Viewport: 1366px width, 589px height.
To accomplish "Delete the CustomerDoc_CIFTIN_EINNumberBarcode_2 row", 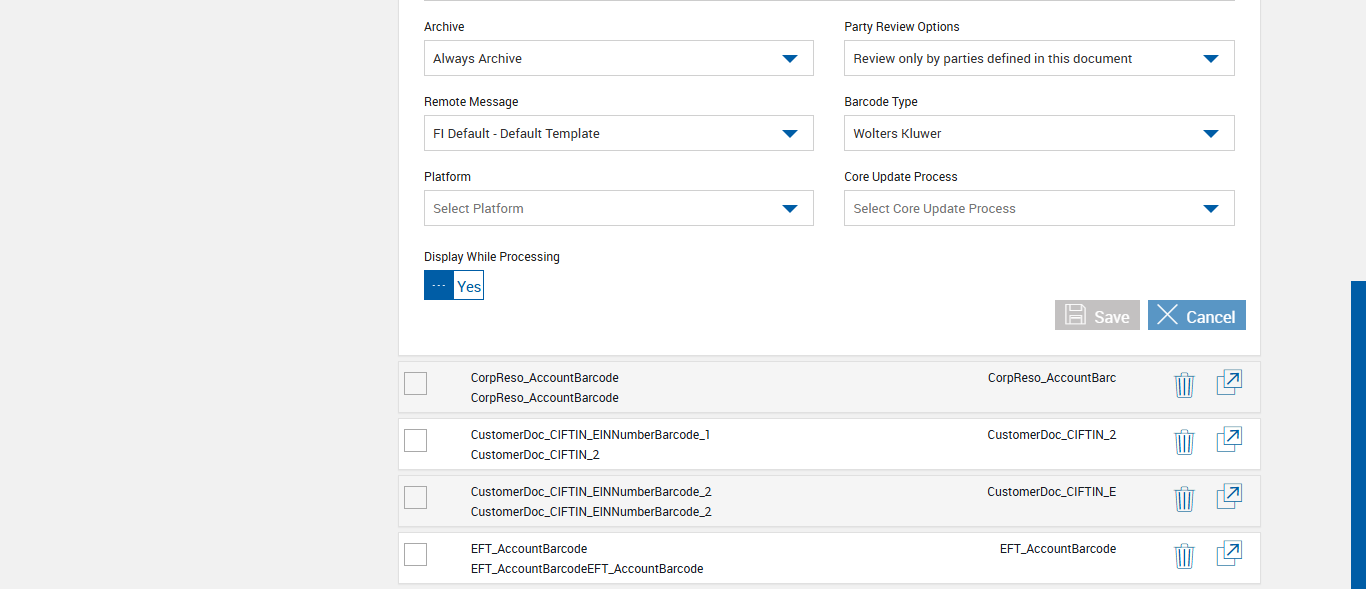I will (x=1184, y=499).
